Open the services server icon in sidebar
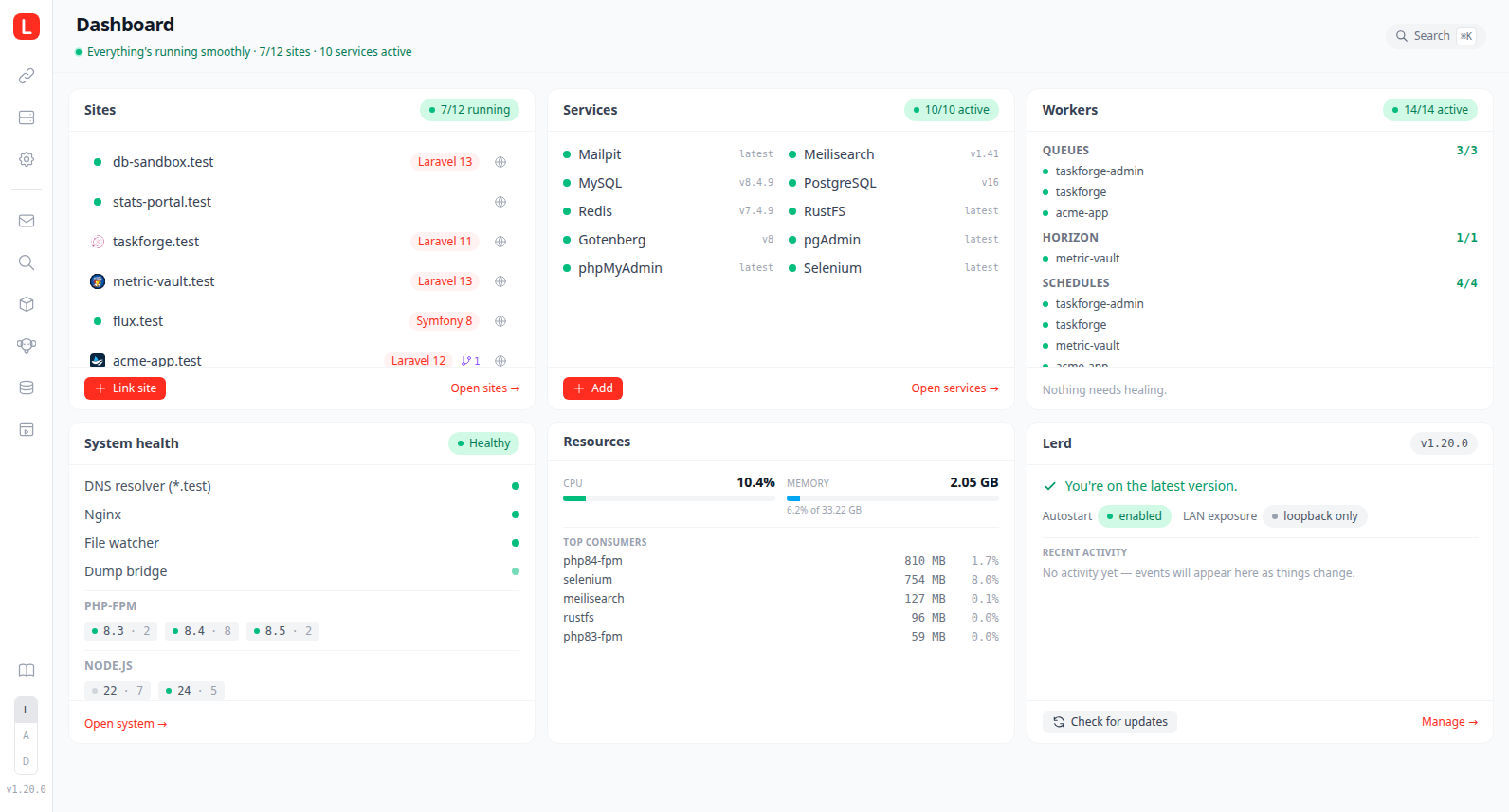This screenshot has width=1509, height=812. click(x=27, y=117)
